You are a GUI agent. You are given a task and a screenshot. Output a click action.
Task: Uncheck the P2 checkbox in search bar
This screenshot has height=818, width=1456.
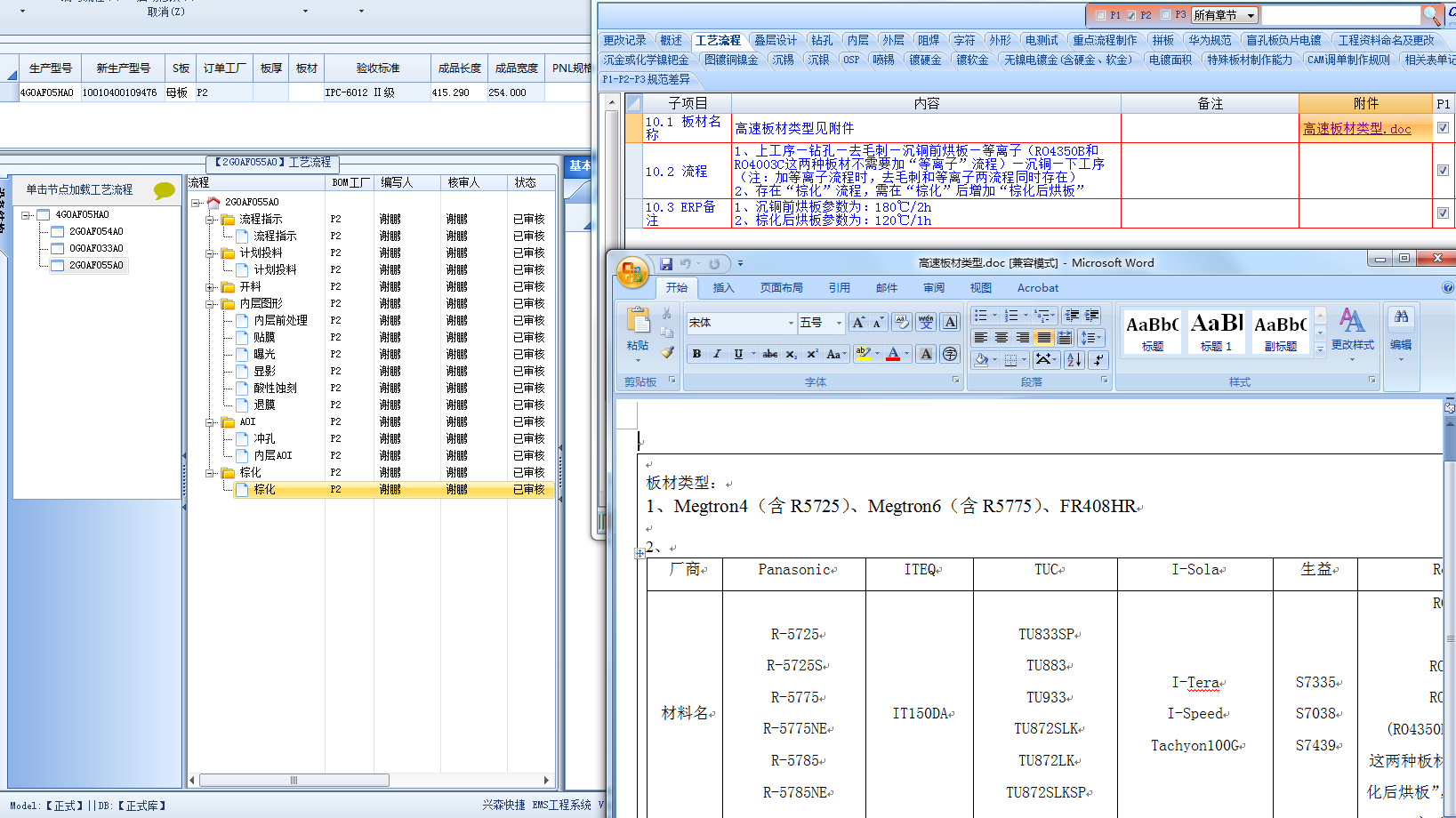1131,15
